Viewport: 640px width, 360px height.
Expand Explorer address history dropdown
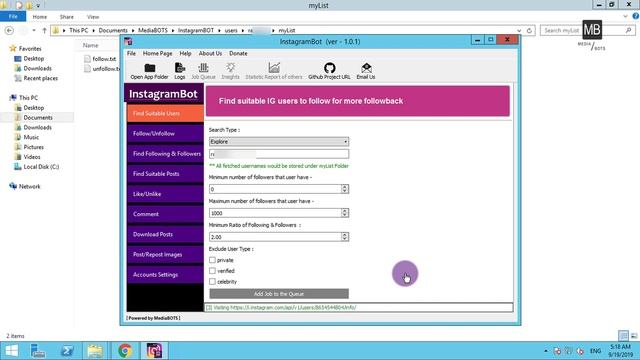(519, 31)
